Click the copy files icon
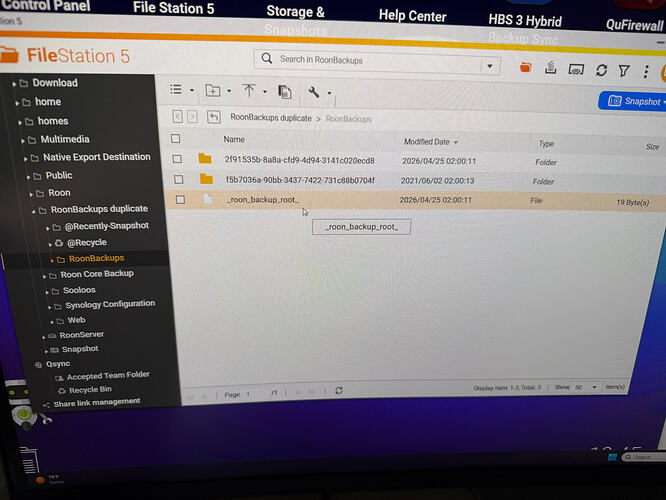666x500 pixels. click(284, 92)
